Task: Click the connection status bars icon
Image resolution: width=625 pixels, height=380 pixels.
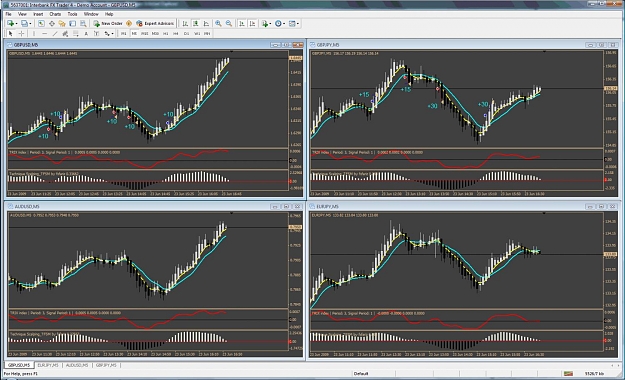Action: click(568, 374)
